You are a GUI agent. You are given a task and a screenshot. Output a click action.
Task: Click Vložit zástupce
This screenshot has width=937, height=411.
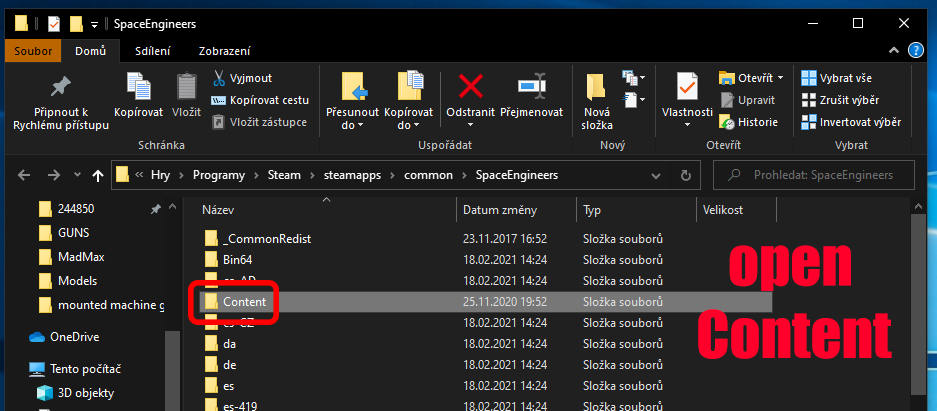[x=259, y=122]
